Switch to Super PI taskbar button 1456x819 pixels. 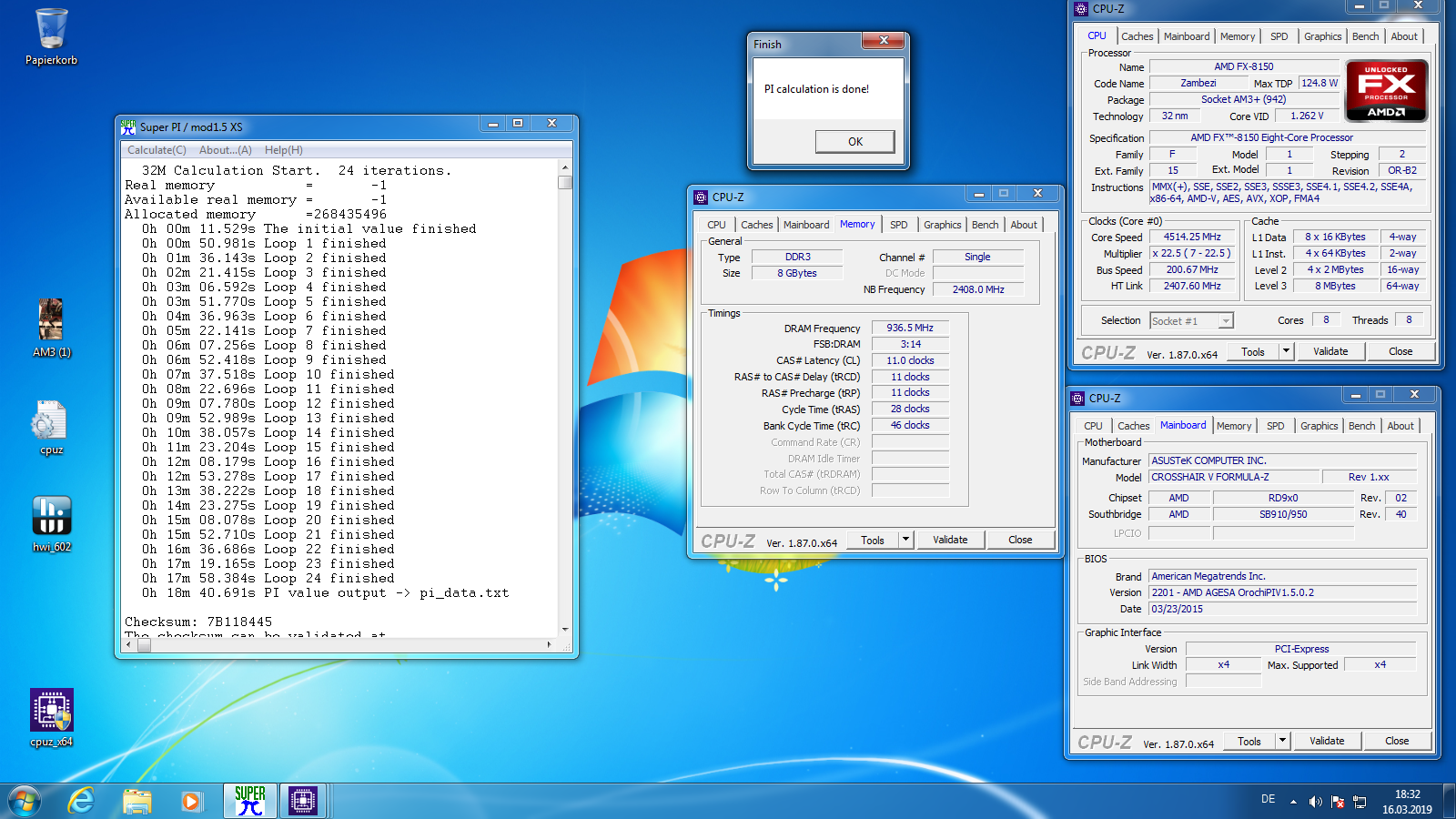[250, 801]
